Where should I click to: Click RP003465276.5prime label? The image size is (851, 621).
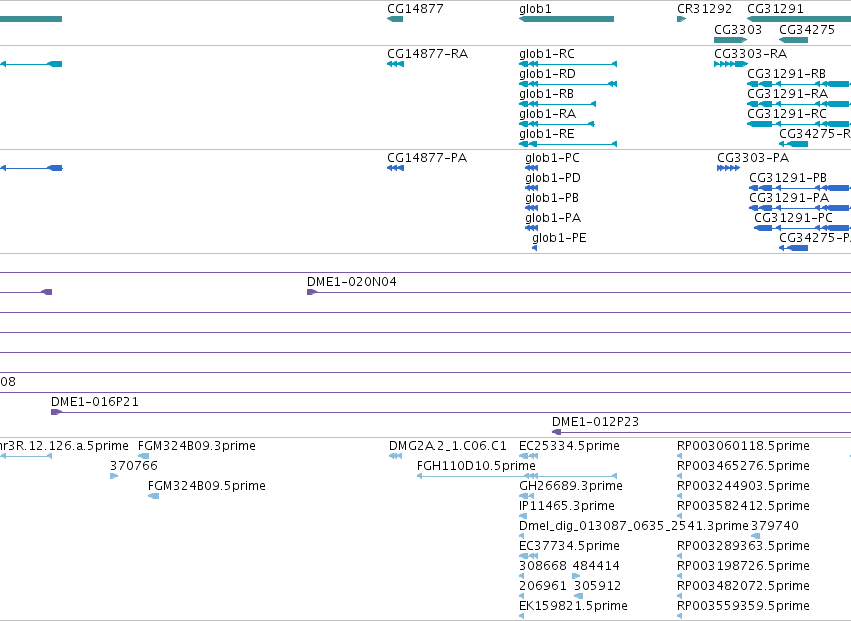[744, 466]
